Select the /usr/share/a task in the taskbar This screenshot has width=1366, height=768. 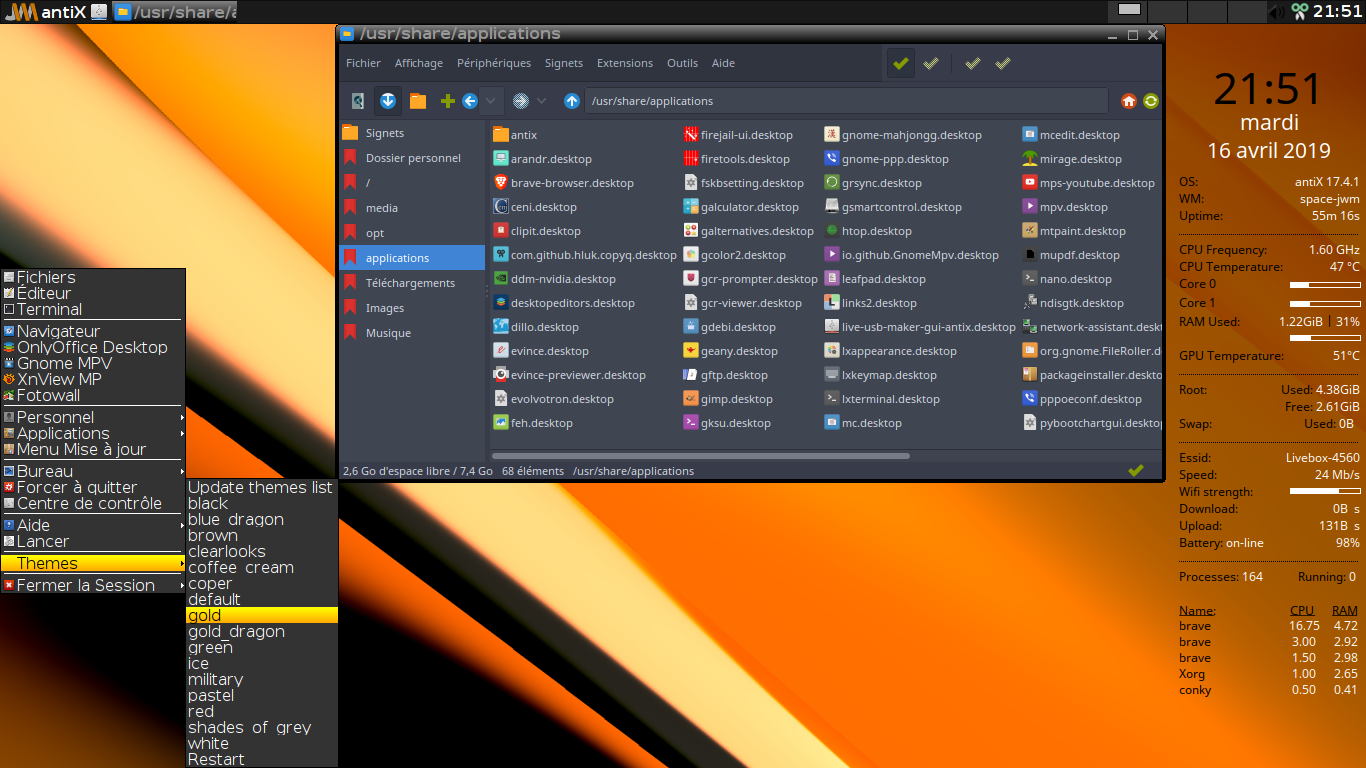(x=175, y=12)
